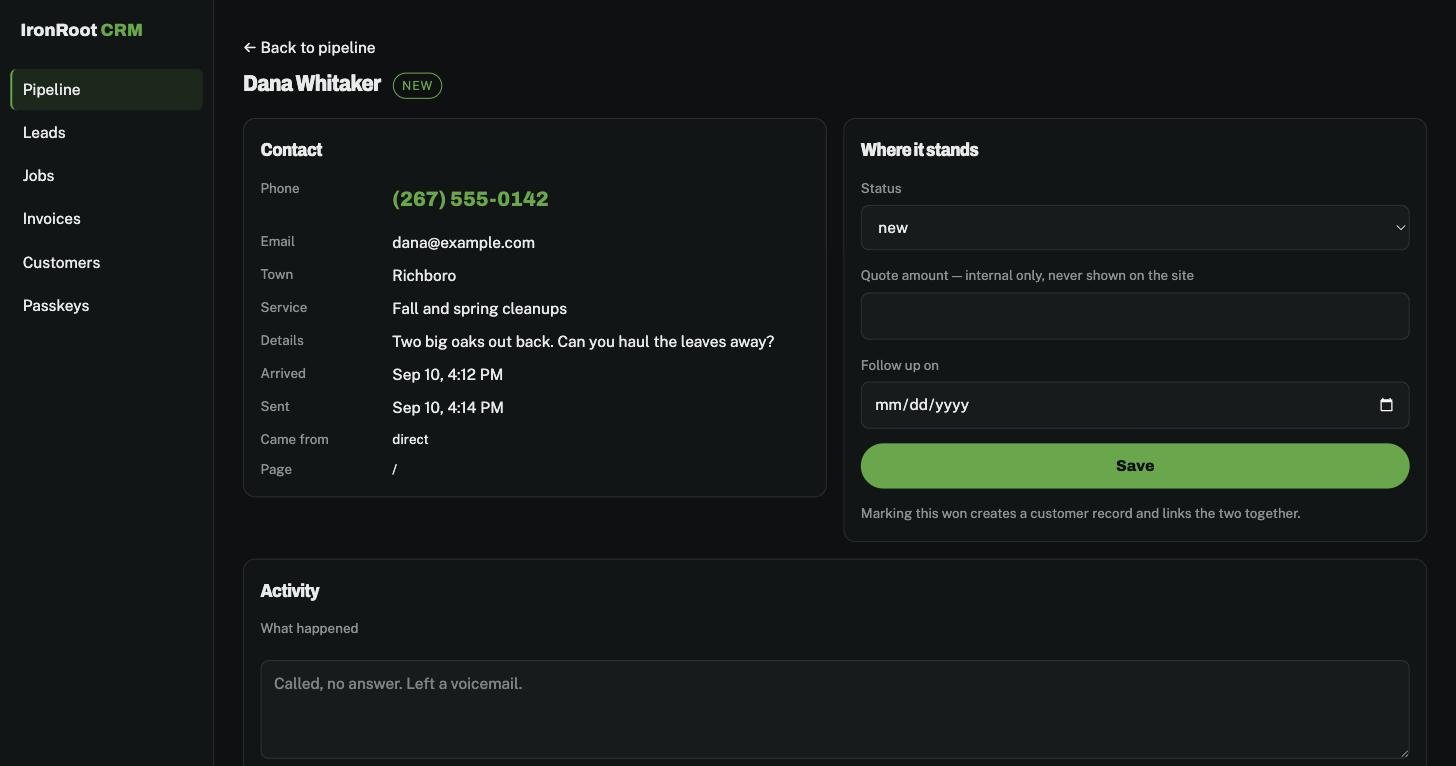1456x766 pixels.
Task: Select the email dana@example.com
Action: pos(463,243)
